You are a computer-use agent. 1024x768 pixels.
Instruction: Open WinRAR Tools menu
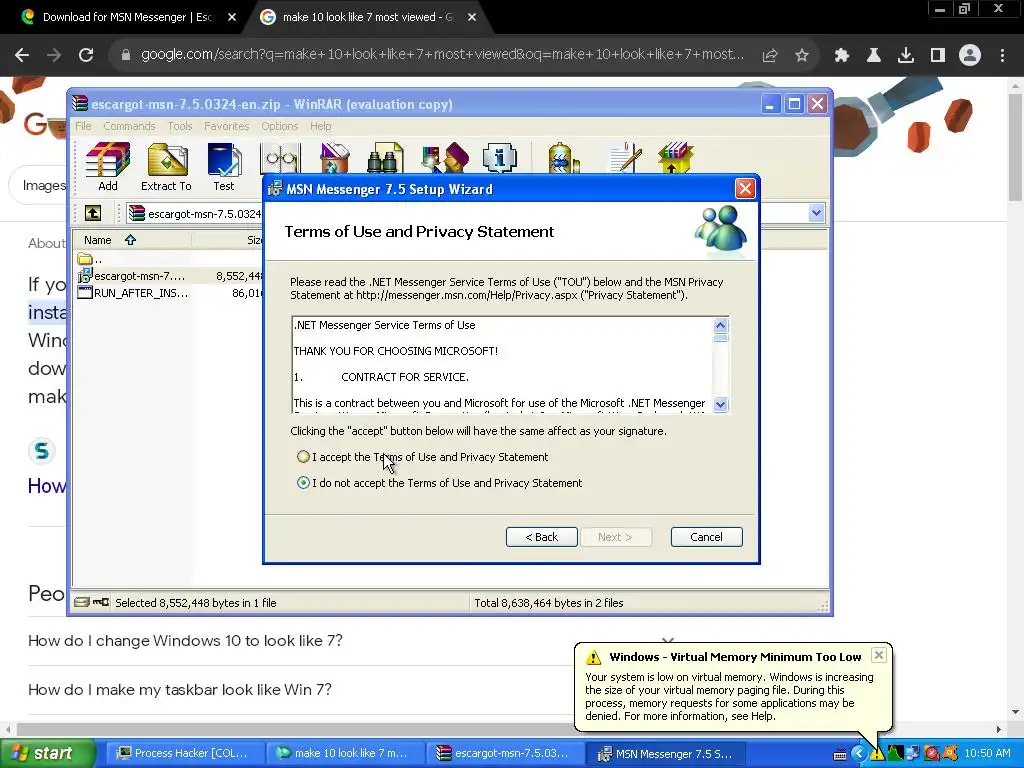coord(180,126)
